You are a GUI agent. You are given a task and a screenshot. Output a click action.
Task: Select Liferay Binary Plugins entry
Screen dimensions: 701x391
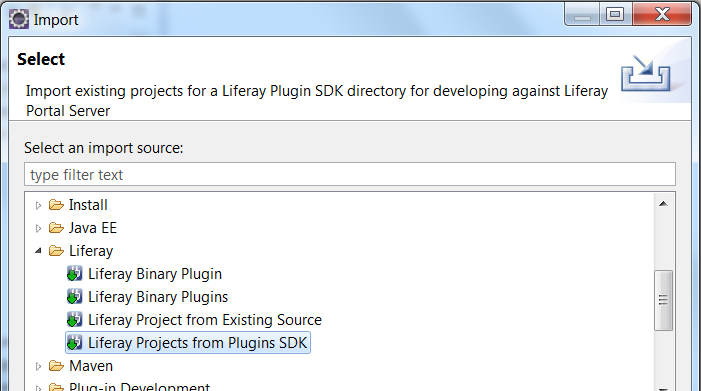coord(158,297)
